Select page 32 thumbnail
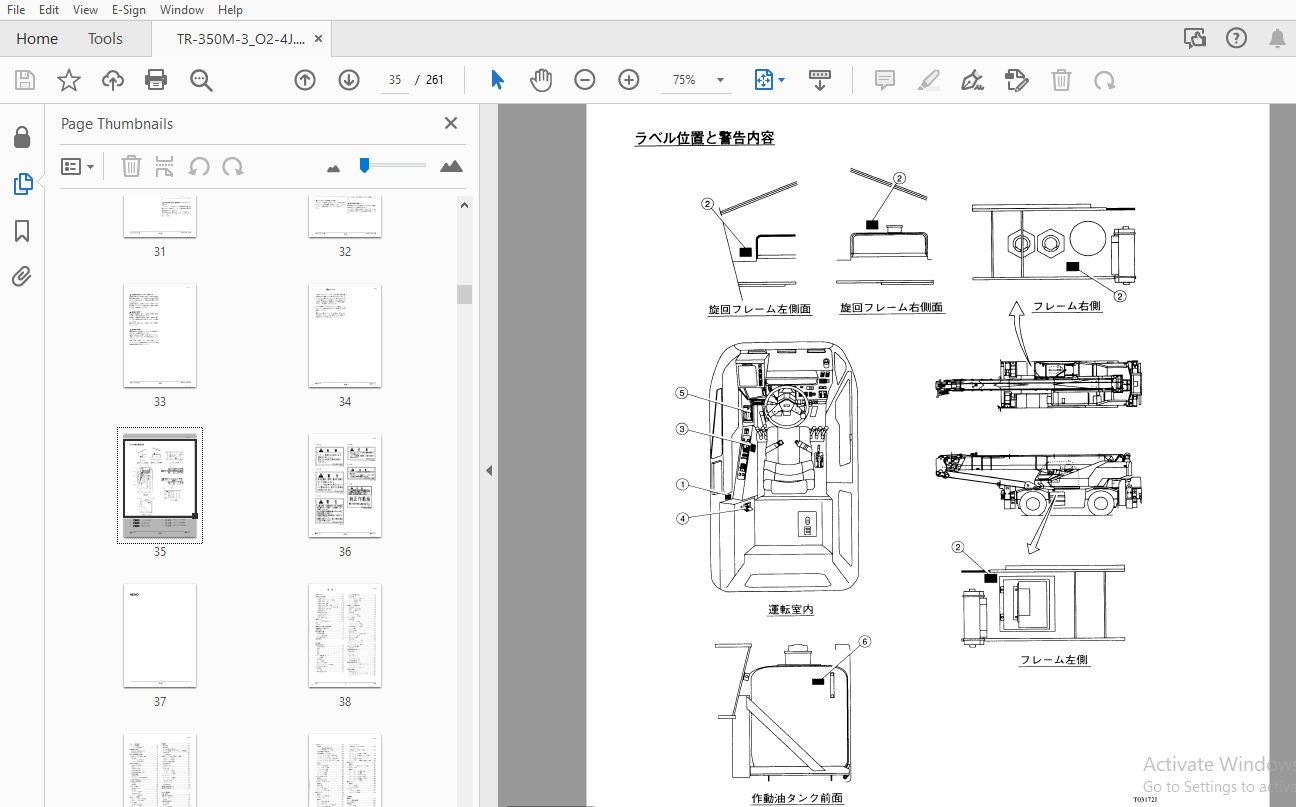 [x=345, y=217]
